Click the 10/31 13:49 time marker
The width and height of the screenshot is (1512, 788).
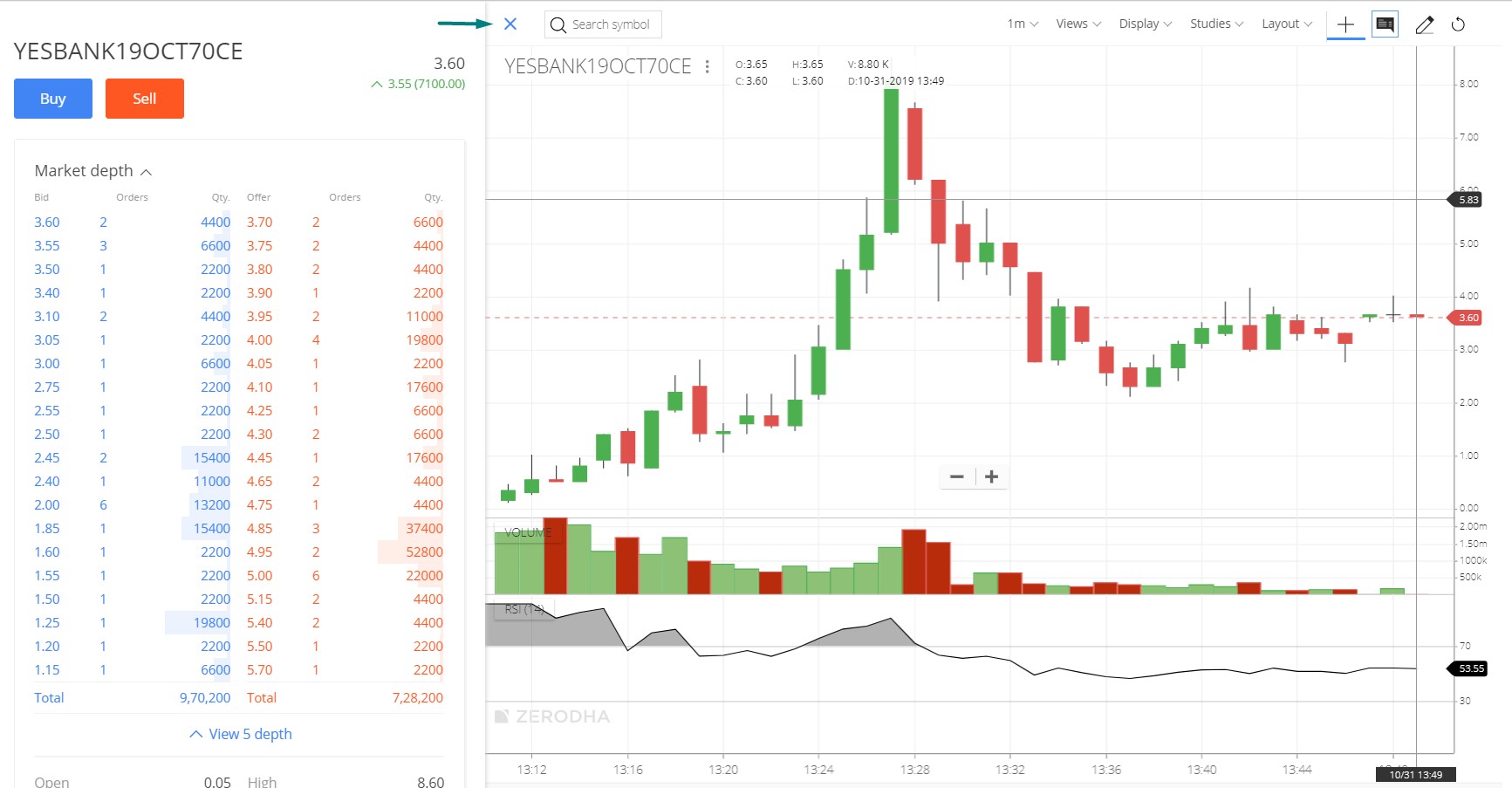[x=1416, y=774]
